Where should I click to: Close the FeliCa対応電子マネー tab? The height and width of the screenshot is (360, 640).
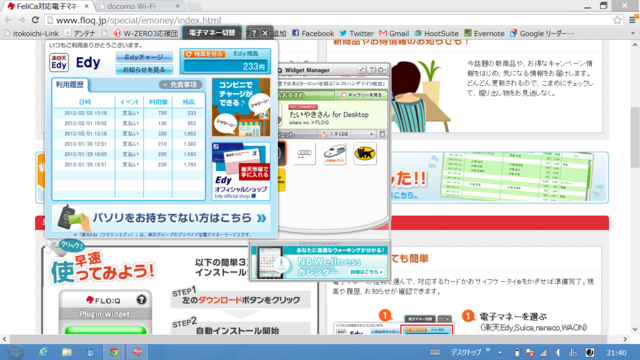87,6
